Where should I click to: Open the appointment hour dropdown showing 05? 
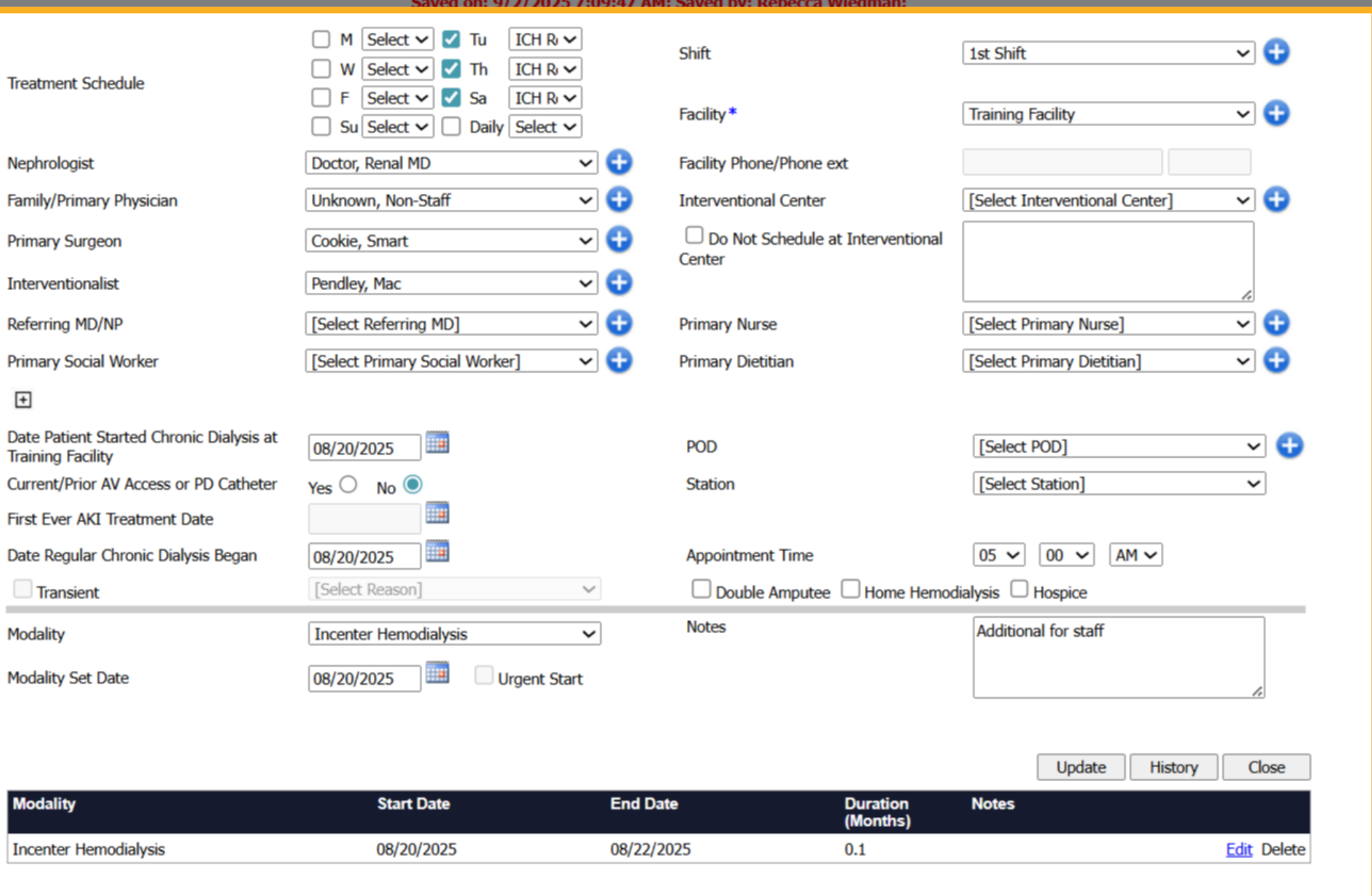click(x=999, y=555)
